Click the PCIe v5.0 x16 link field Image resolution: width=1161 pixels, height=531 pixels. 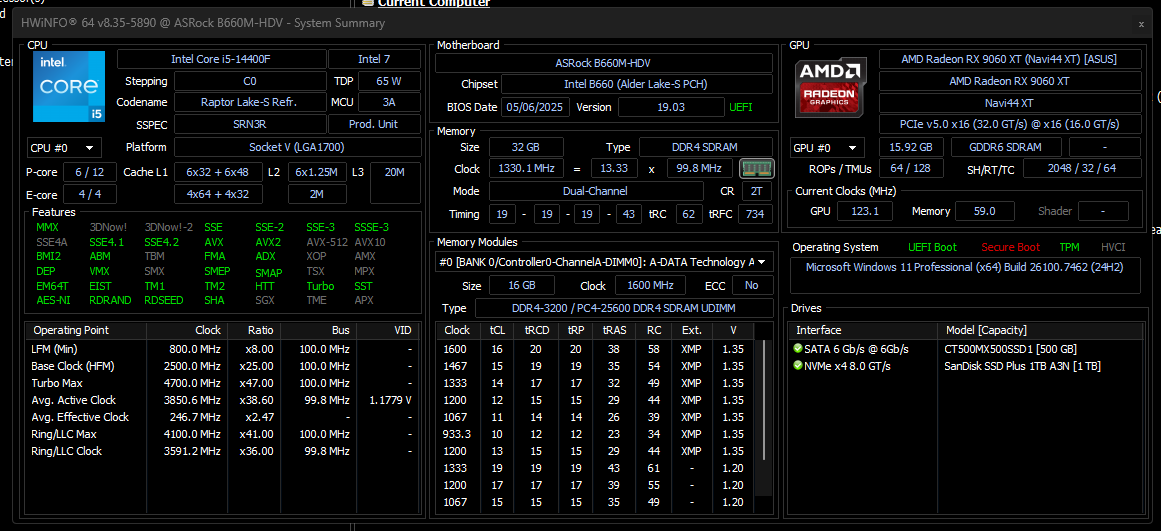(1010, 124)
